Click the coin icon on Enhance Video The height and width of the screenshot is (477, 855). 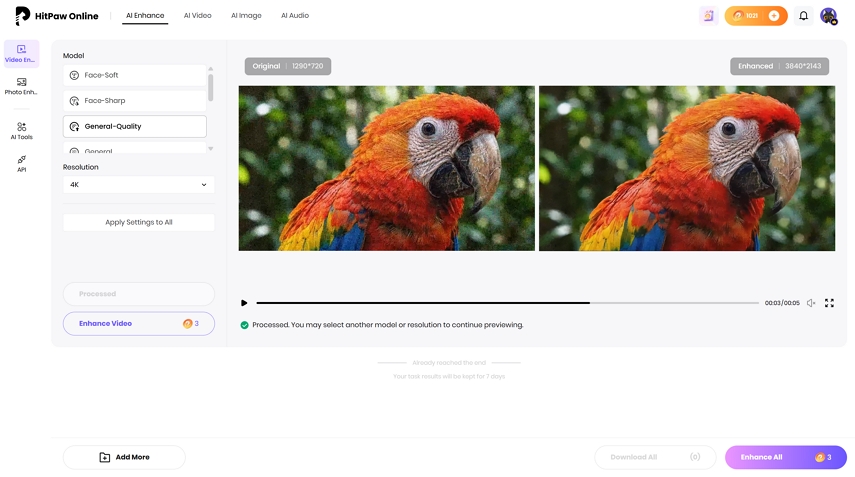coord(187,324)
